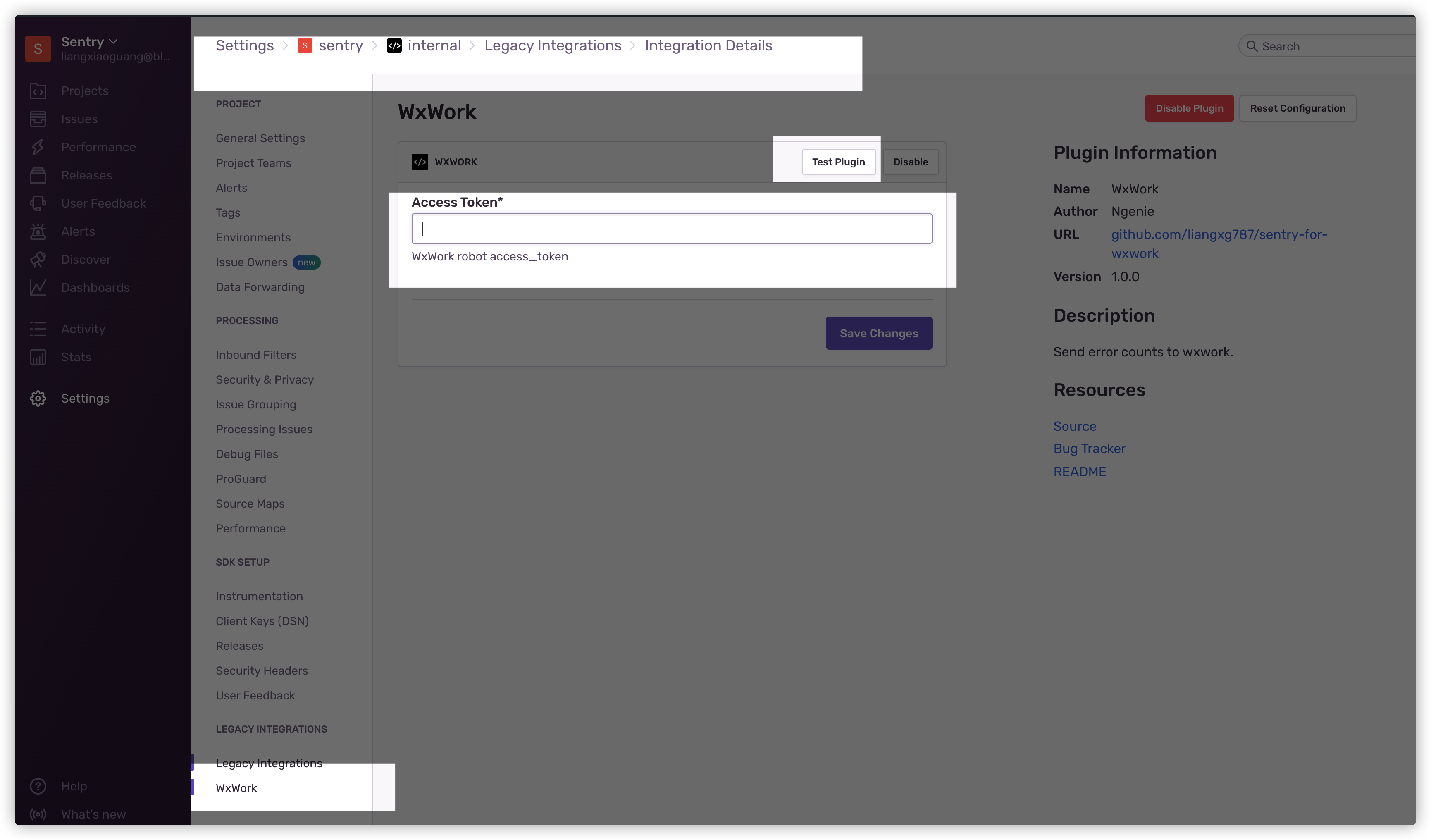Open the sentry organization breadcrumb
The height and width of the screenshot is (840, 1431).
click(x=340, y=45)
